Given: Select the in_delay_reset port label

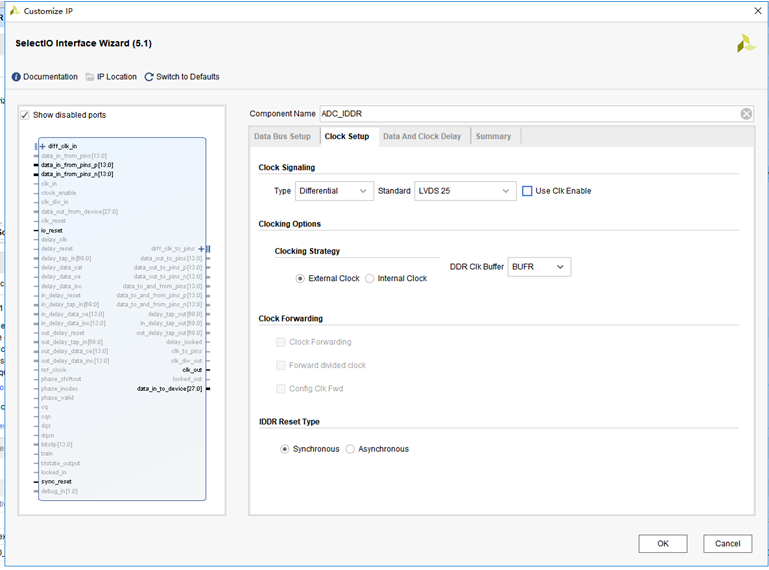Looking at the screenshot, I should click(60, 295).
